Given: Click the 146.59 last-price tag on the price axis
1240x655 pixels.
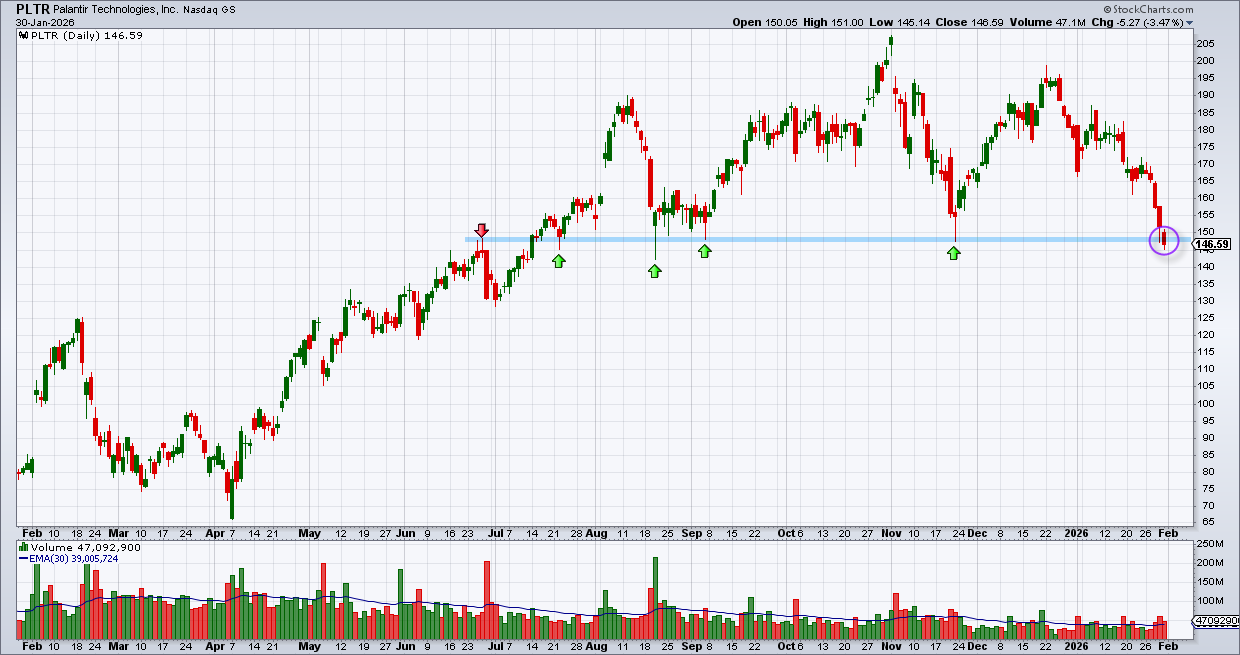Looking at the screenshot, I should click(x=1212, y=244).
